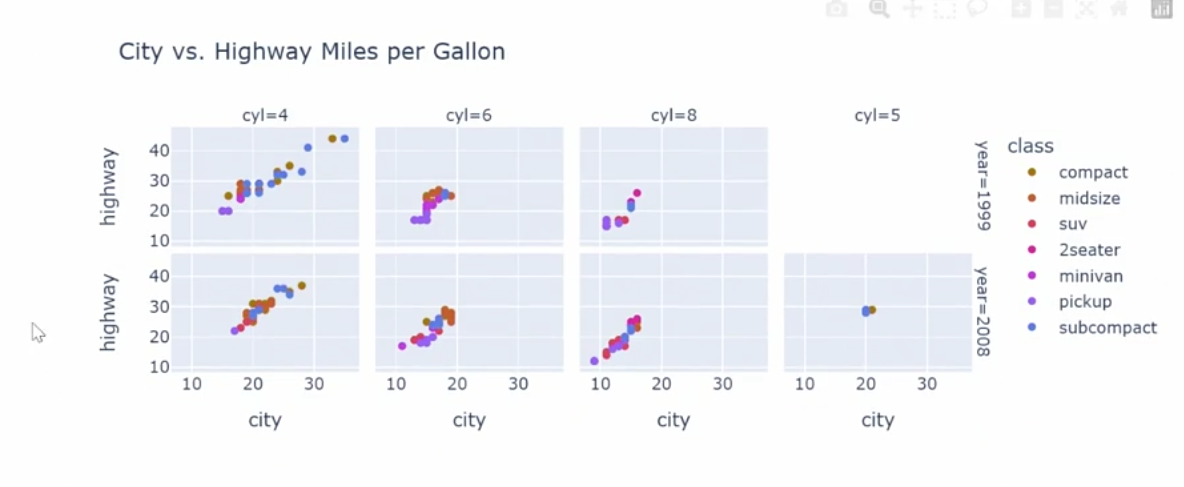Hide minivan points using legend
This screenshot has height=487, width=1184.
coord(1090,276)
